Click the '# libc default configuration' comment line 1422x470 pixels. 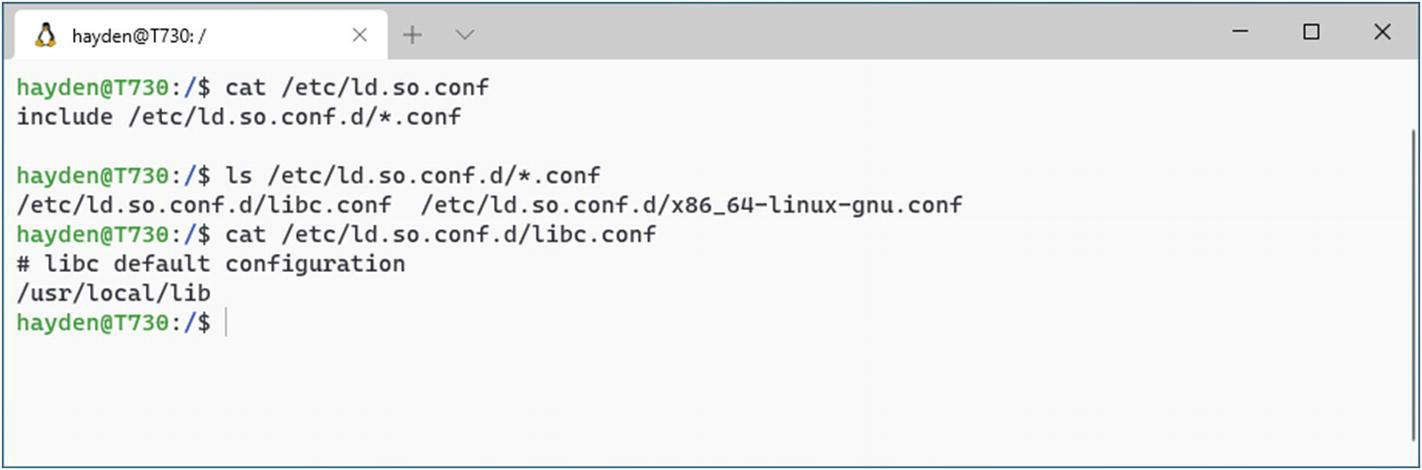tap(211, 264)
